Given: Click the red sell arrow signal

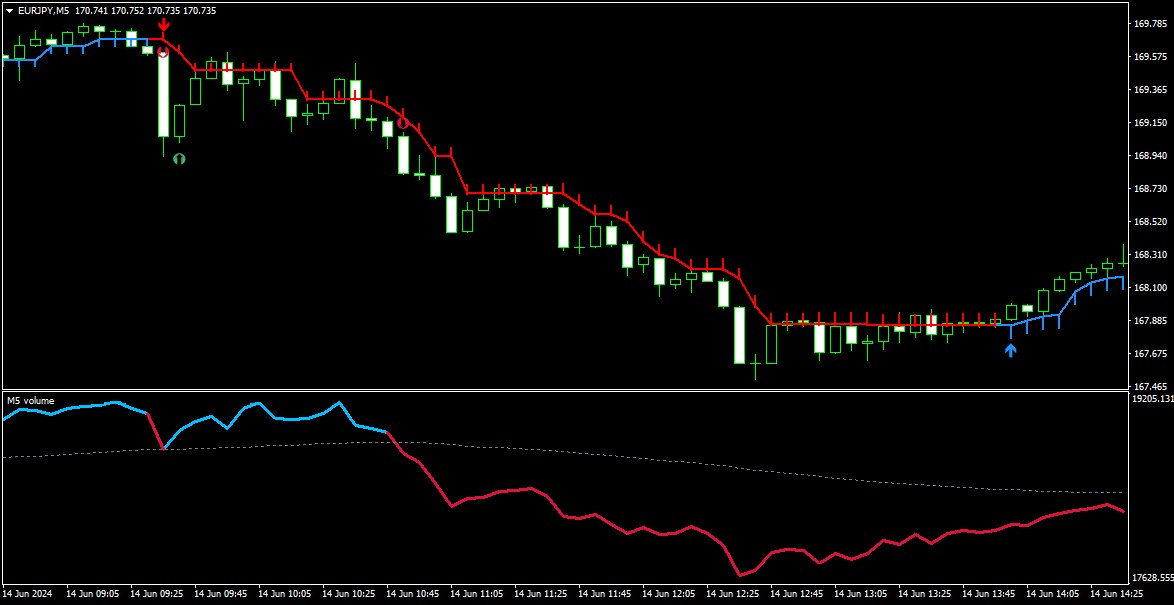Looking at the screenshot, I should pos(163,26).
